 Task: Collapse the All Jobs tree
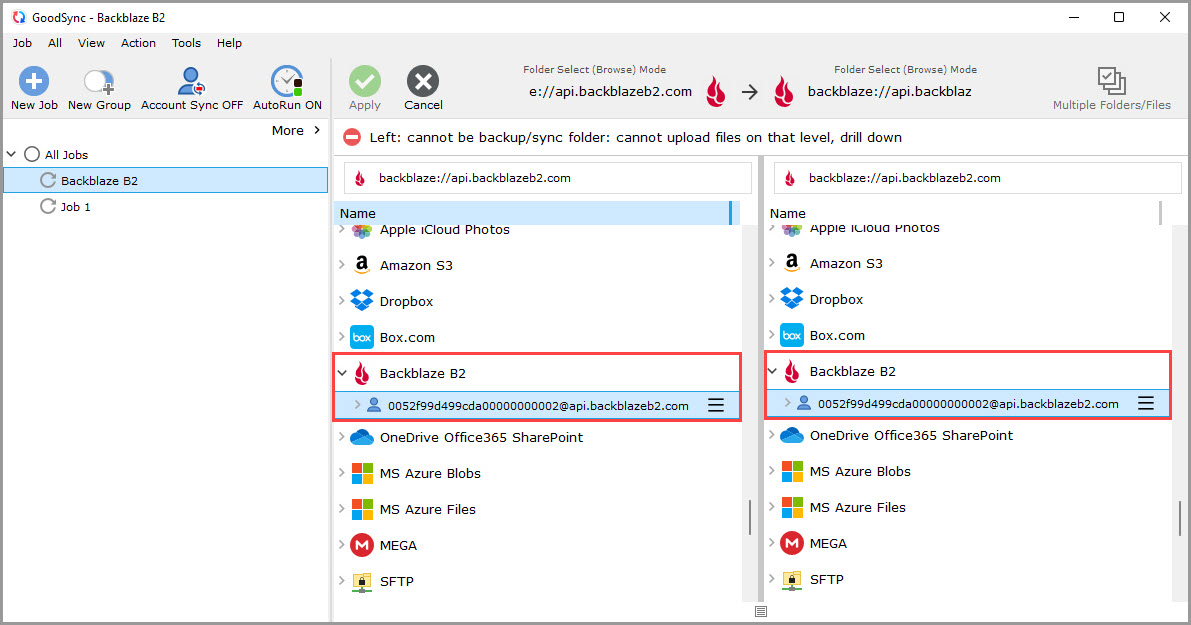click(x=11, y=154)
